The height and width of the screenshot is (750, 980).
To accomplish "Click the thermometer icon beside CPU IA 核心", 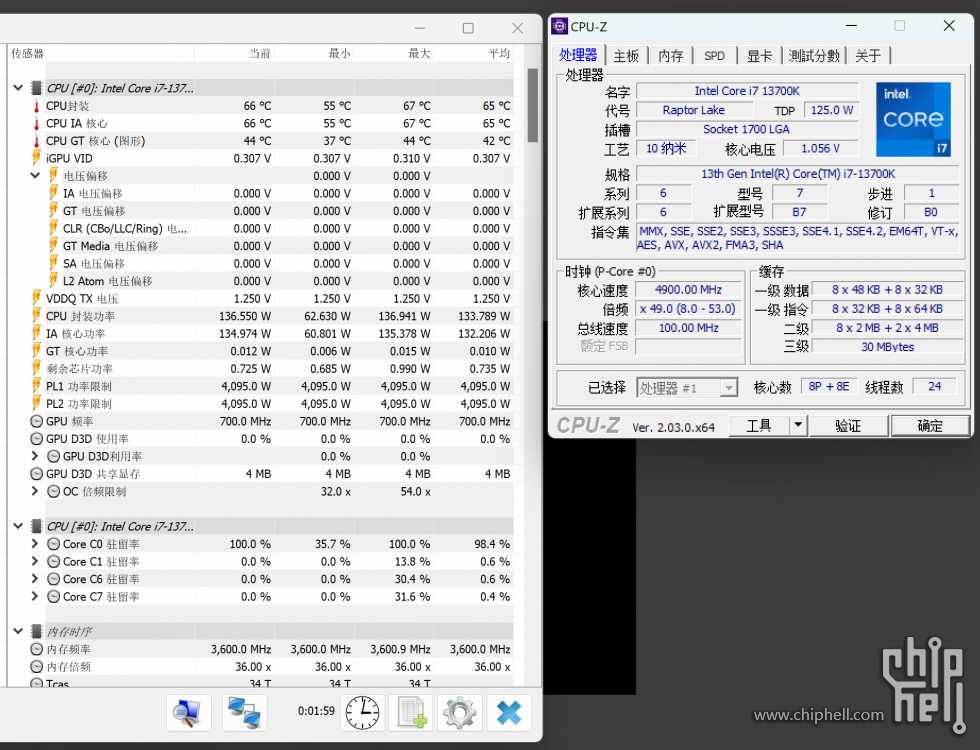I will 36,124.
